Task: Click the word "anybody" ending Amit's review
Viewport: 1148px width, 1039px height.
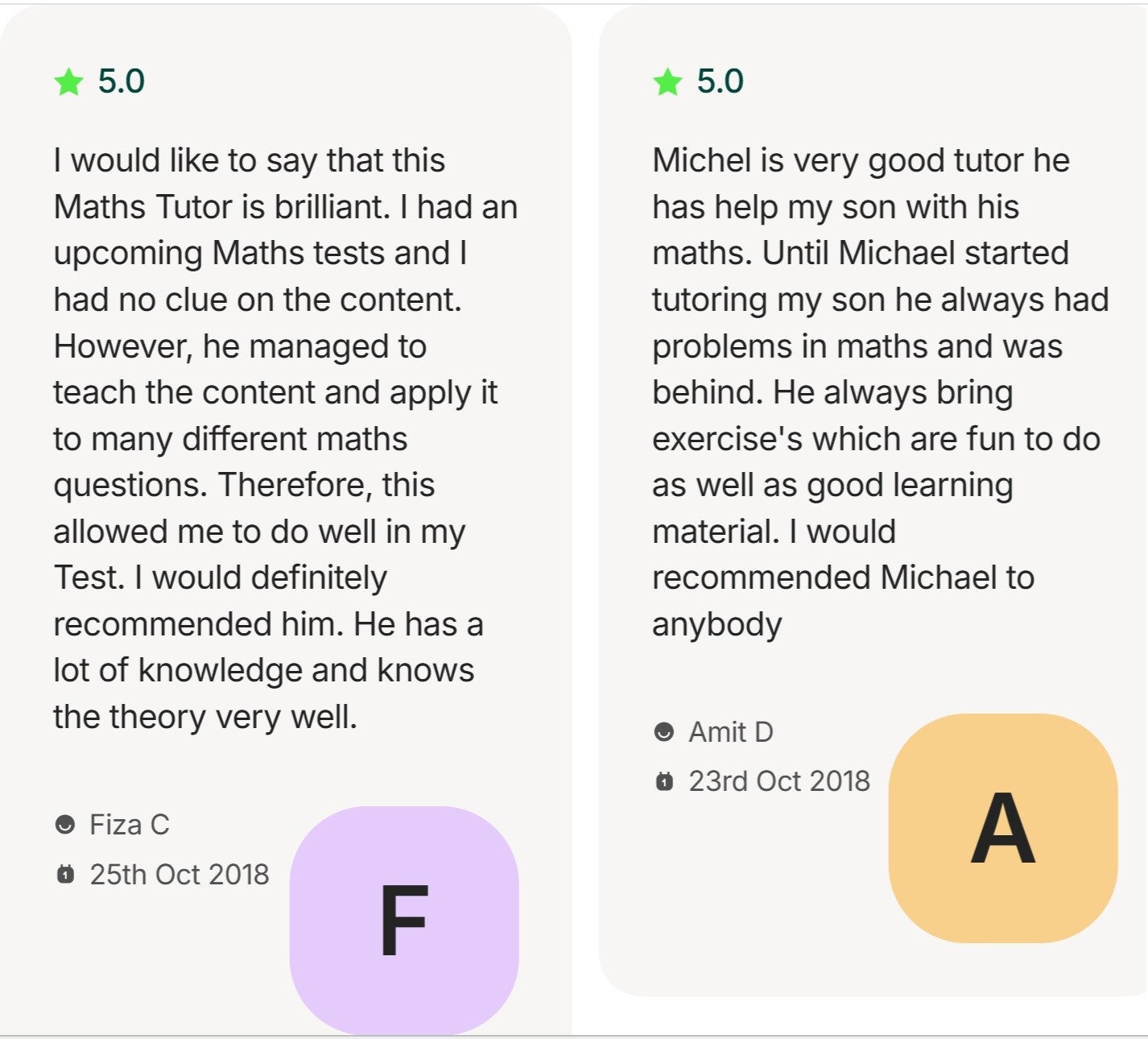Action: click(x=716, y=624)
